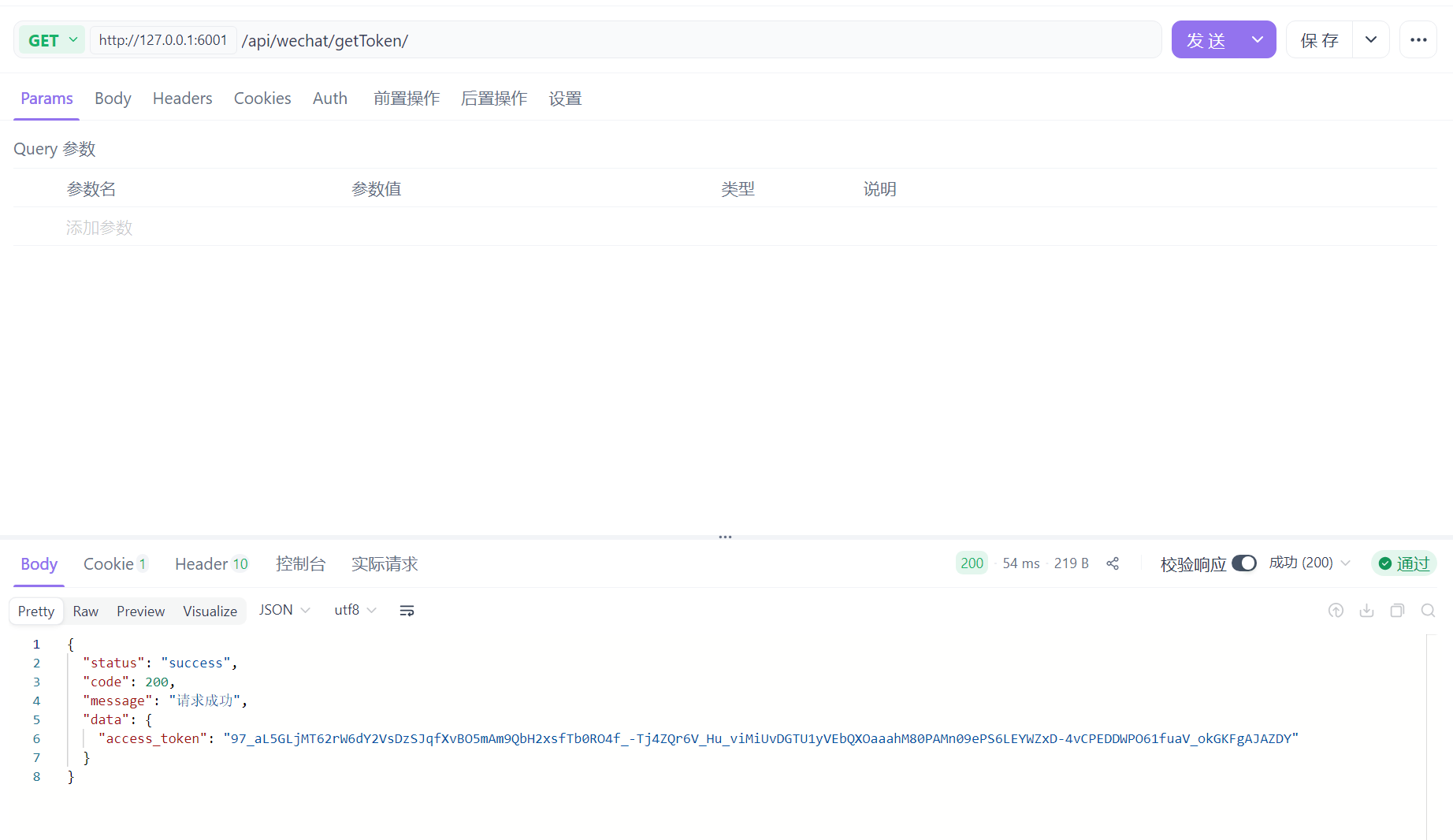Open the more options ellipsis menu
1453x840 pixels.
pyautogui.click(x=1418, y=39)
